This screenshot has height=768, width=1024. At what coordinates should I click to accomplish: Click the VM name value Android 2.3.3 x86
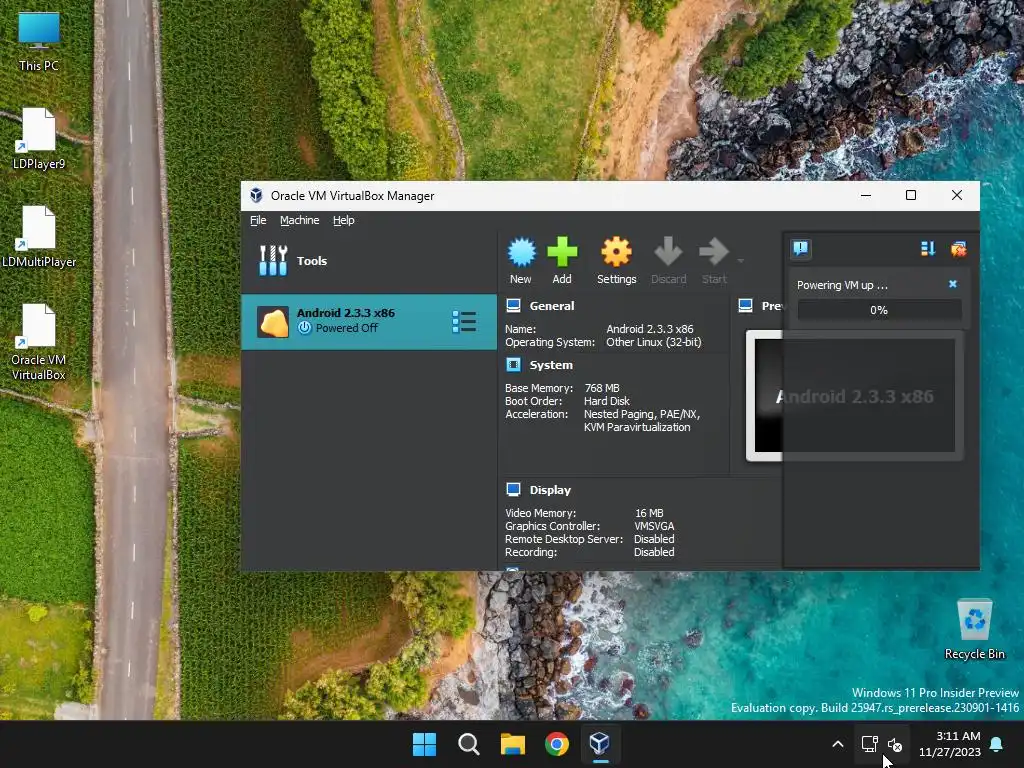pos(650,329)
